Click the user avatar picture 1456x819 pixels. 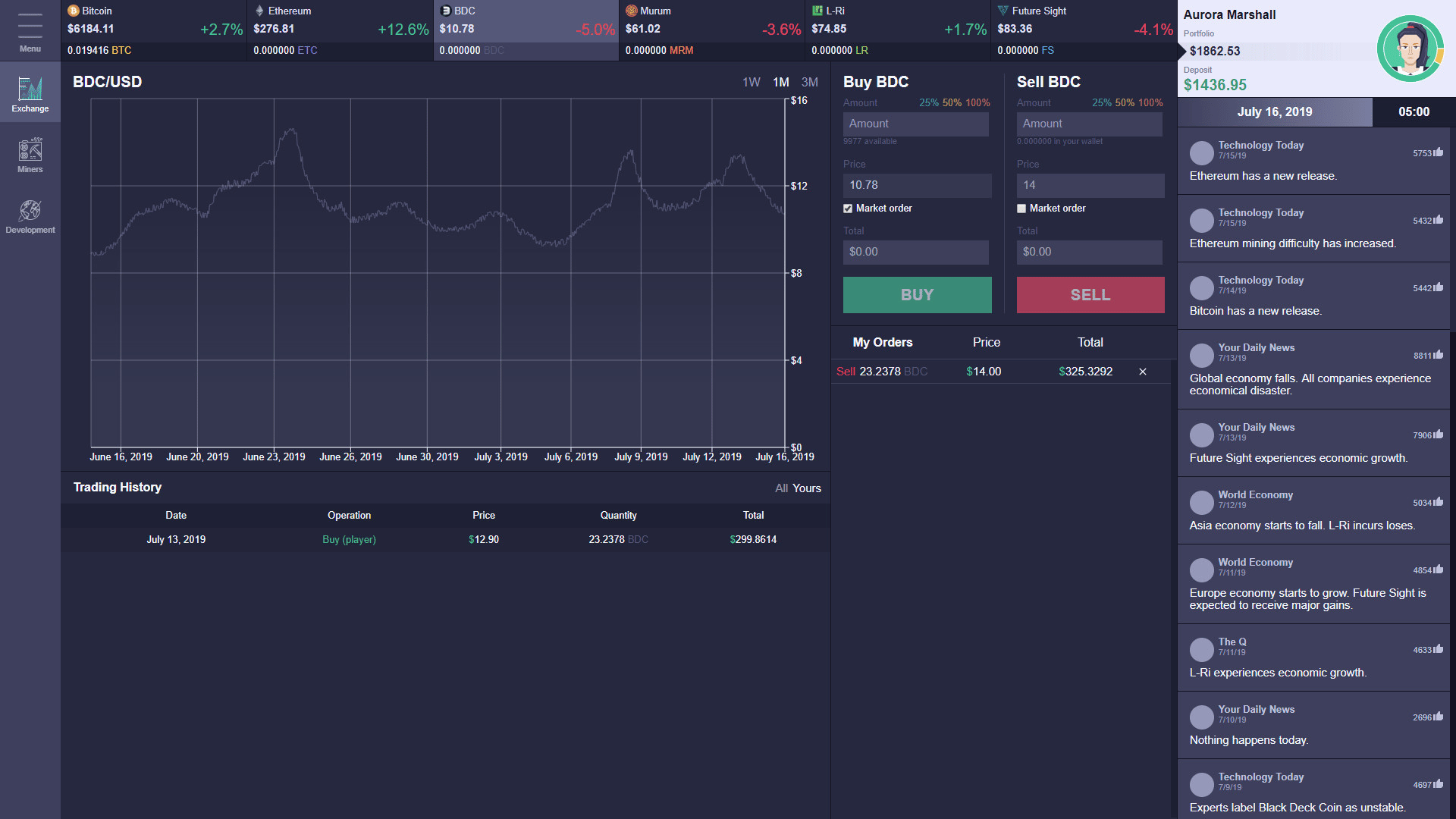pyautogui.click(x=1410, y=49)
